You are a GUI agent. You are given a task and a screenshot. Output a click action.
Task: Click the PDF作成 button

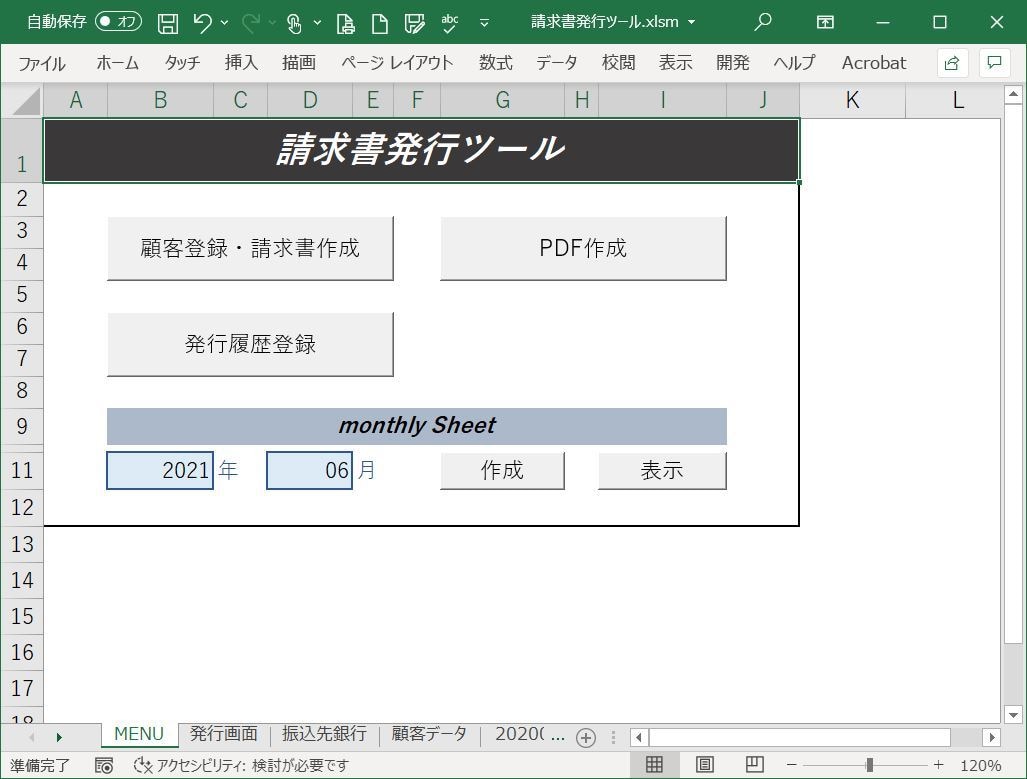click(x=583, y=248)
